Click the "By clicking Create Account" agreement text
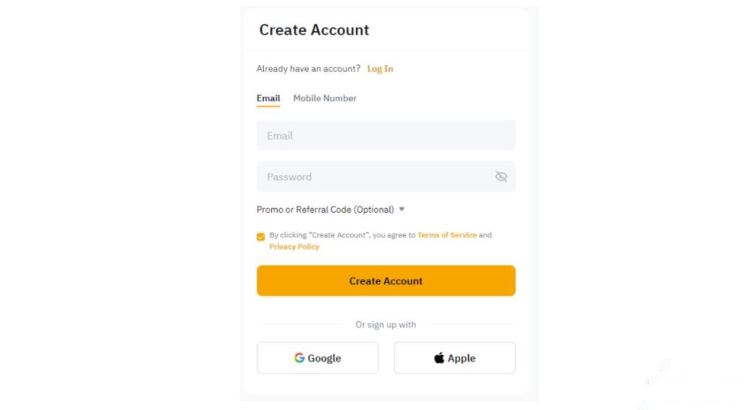Viewport: 750px width, 410px height. 342,235
